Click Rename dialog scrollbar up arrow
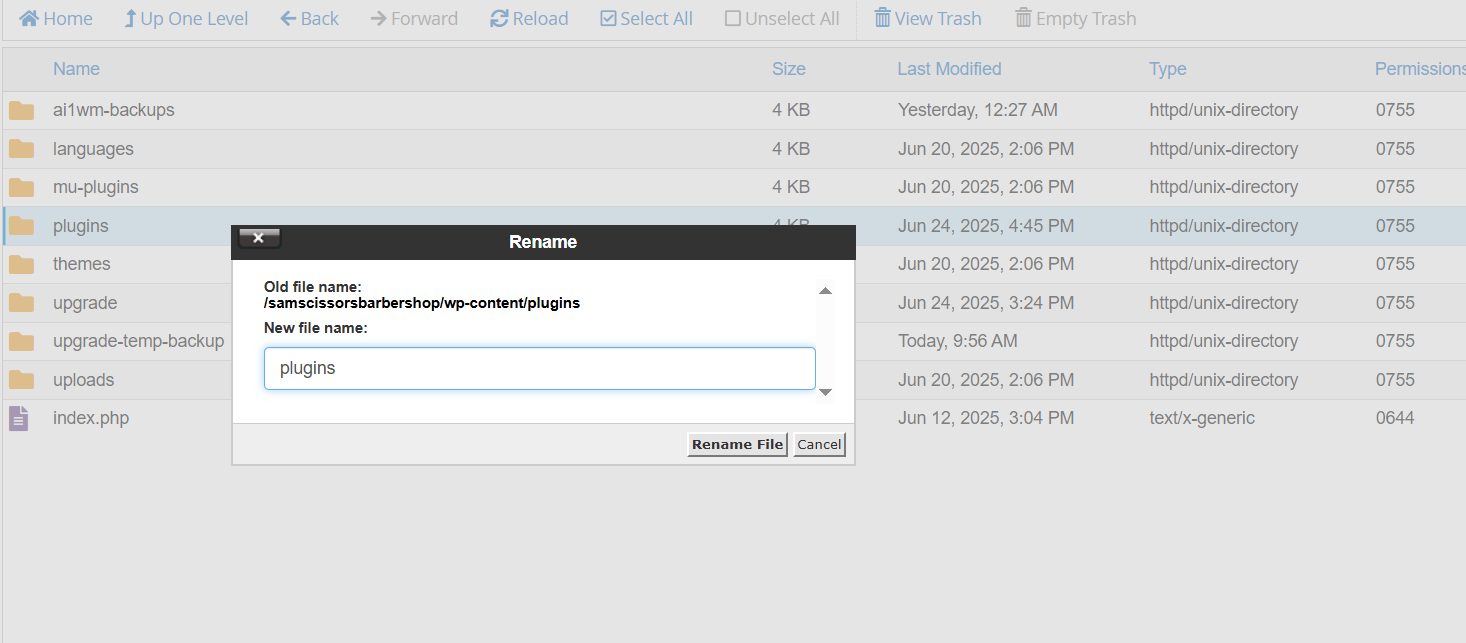The image size is (1466, 643). [x=825, y=291]
